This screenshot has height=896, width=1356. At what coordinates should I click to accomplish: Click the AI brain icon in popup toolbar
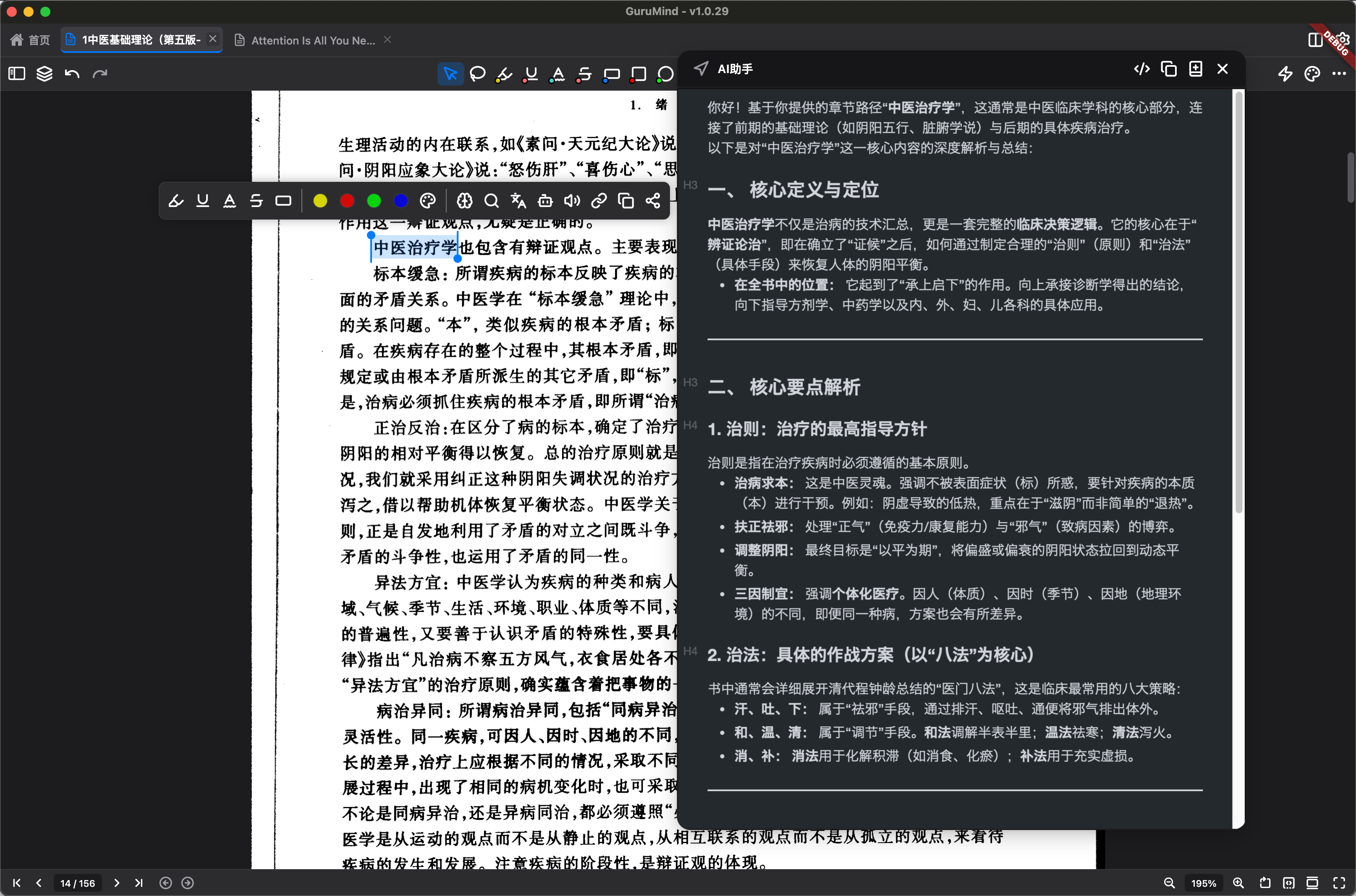(x=464, y=201)
